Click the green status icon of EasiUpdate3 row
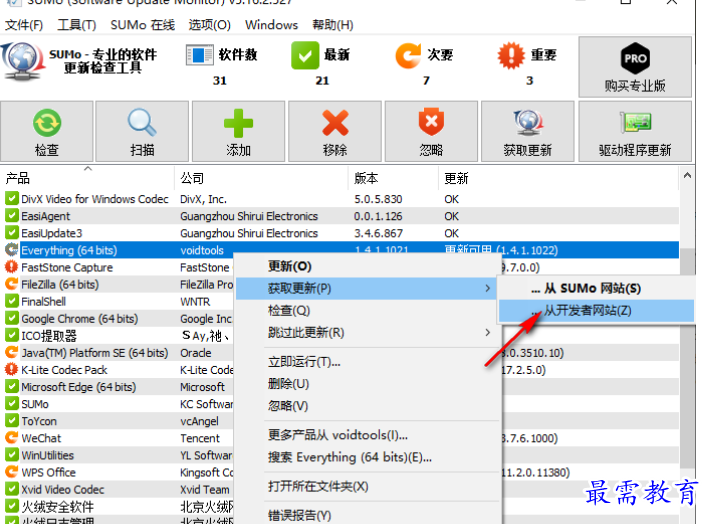This screenshot has width=707, height=524. pyautogui.click(x=12, y=233)
